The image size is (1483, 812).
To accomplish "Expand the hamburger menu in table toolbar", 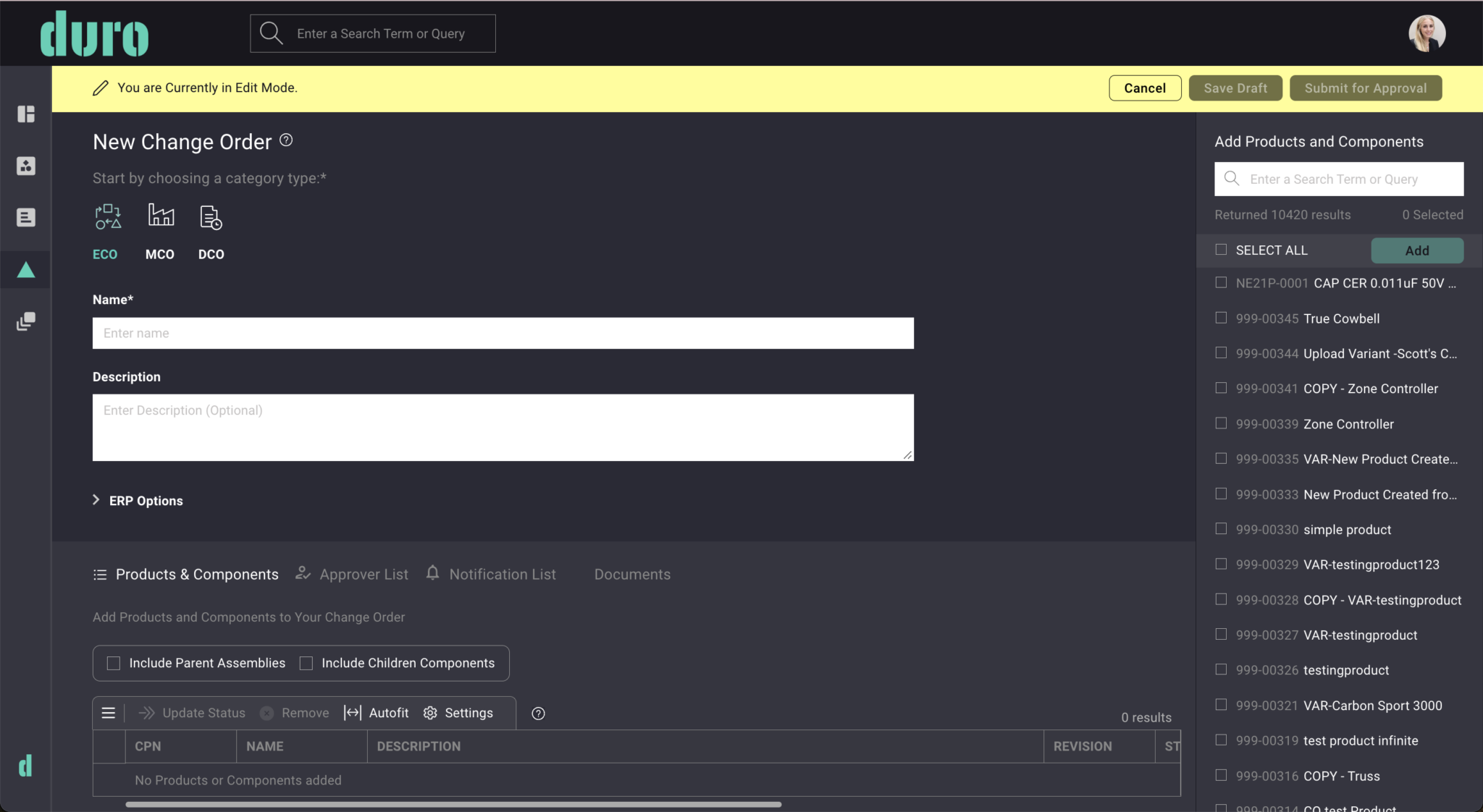I will 108,713.
